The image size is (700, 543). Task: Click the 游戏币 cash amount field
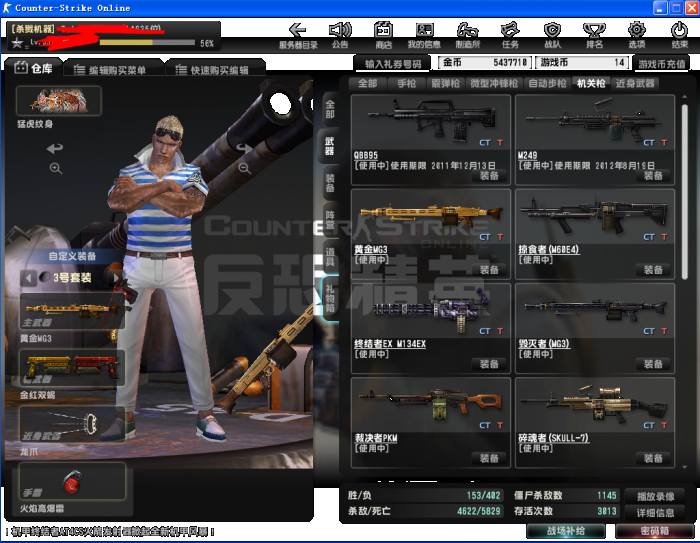tap(582, 63)
